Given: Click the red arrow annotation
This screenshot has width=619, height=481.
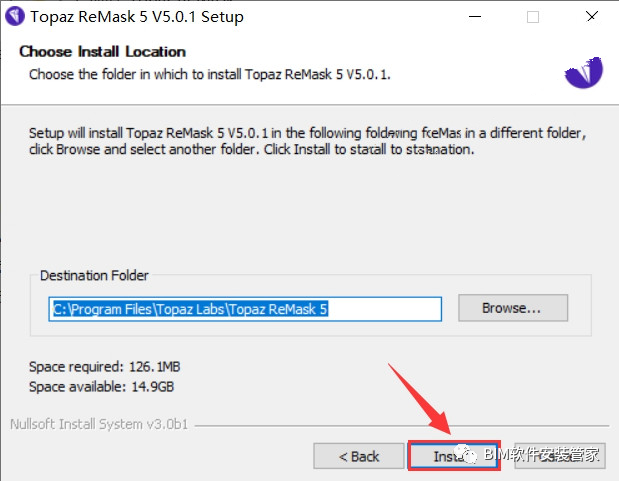Looking at the screenshot, I should [x=420, y=399].
